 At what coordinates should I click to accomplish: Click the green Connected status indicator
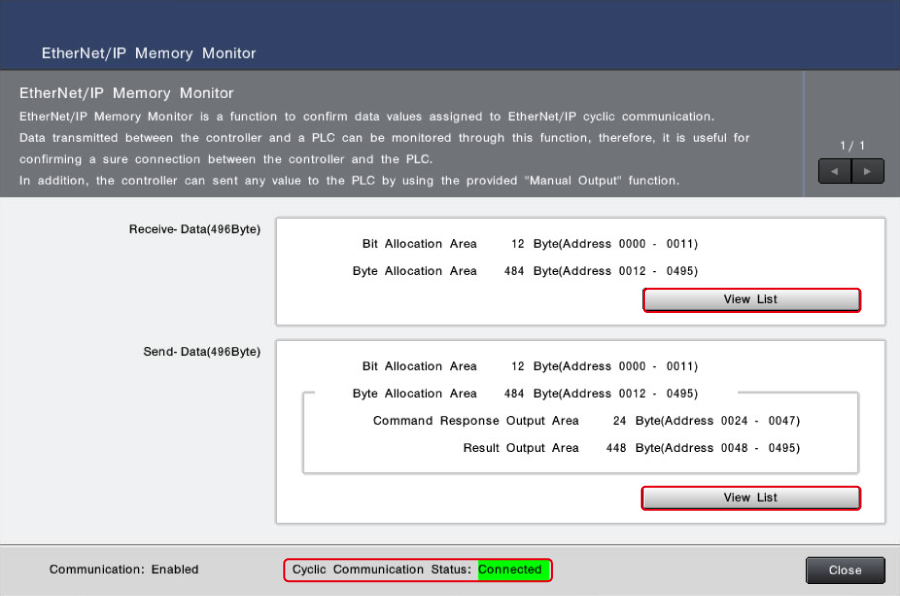tap(510, 570)
